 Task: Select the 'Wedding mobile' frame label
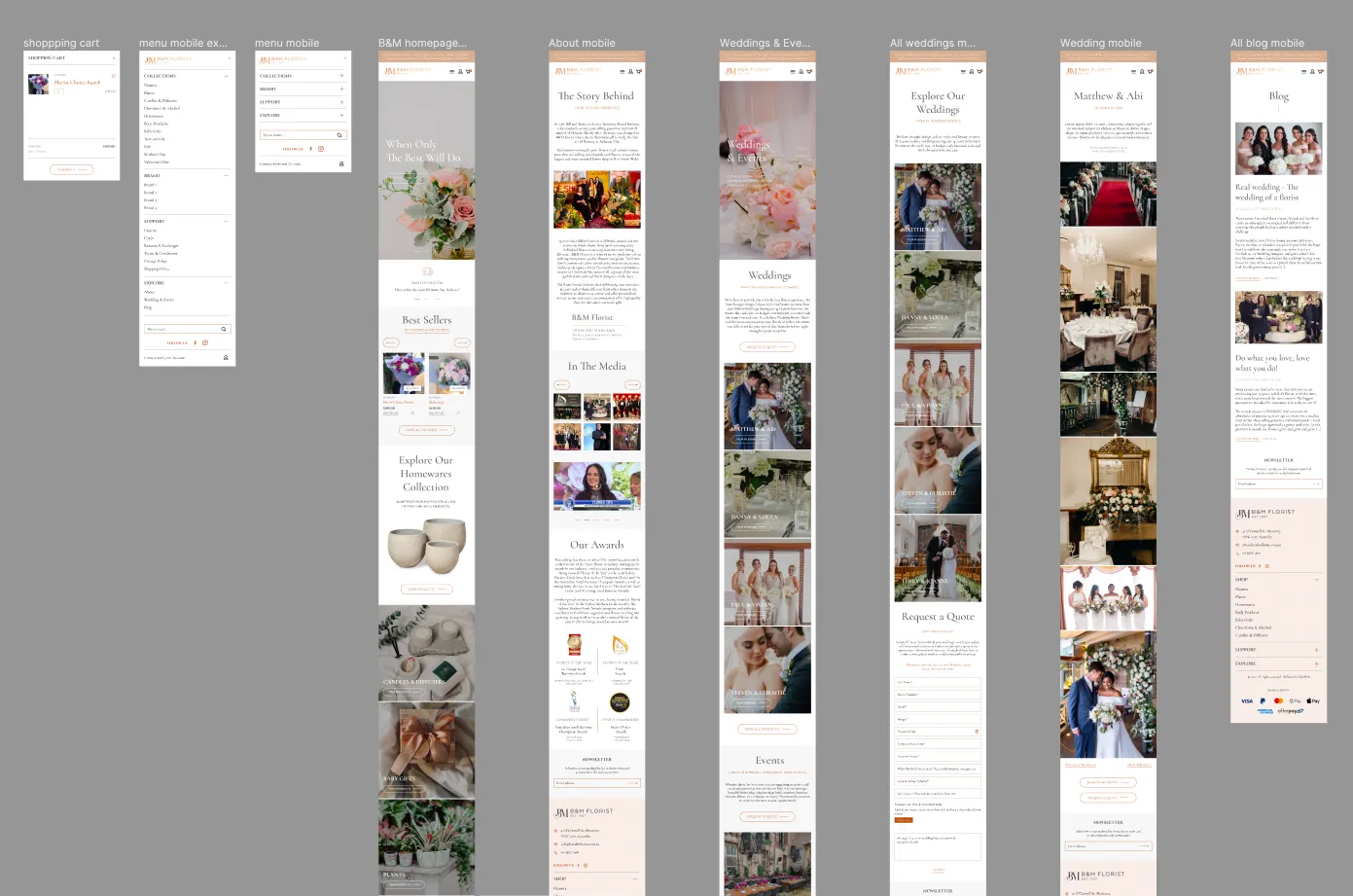tap(1101, 43)
